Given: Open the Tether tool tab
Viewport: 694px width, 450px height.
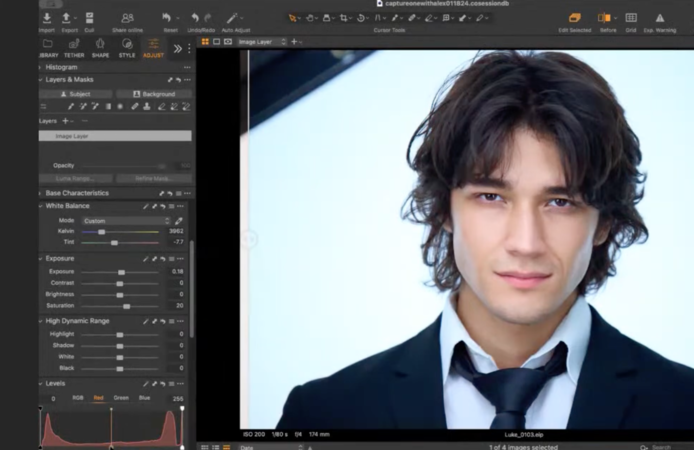Looking at the screenshot, I should [74, 48].
